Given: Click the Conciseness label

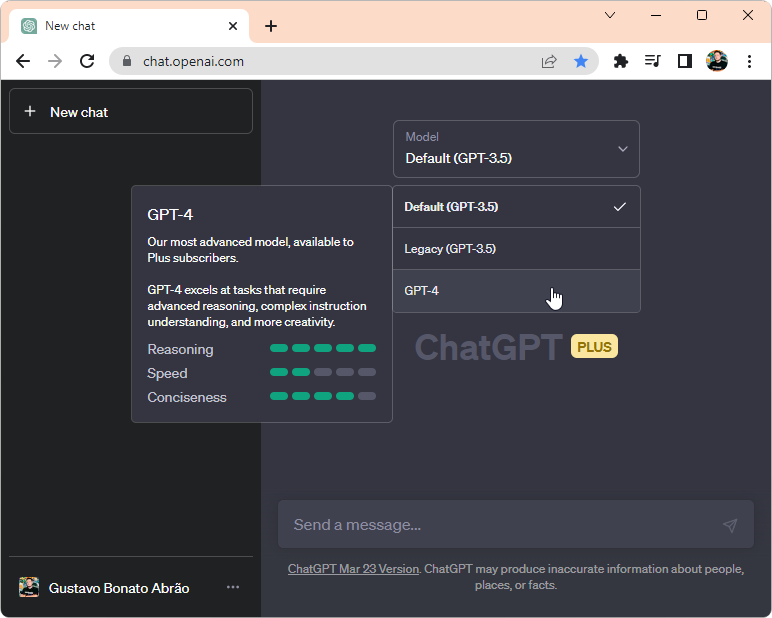Looking at the screenshot, I should pyautogui.click(x=187, y=397).
